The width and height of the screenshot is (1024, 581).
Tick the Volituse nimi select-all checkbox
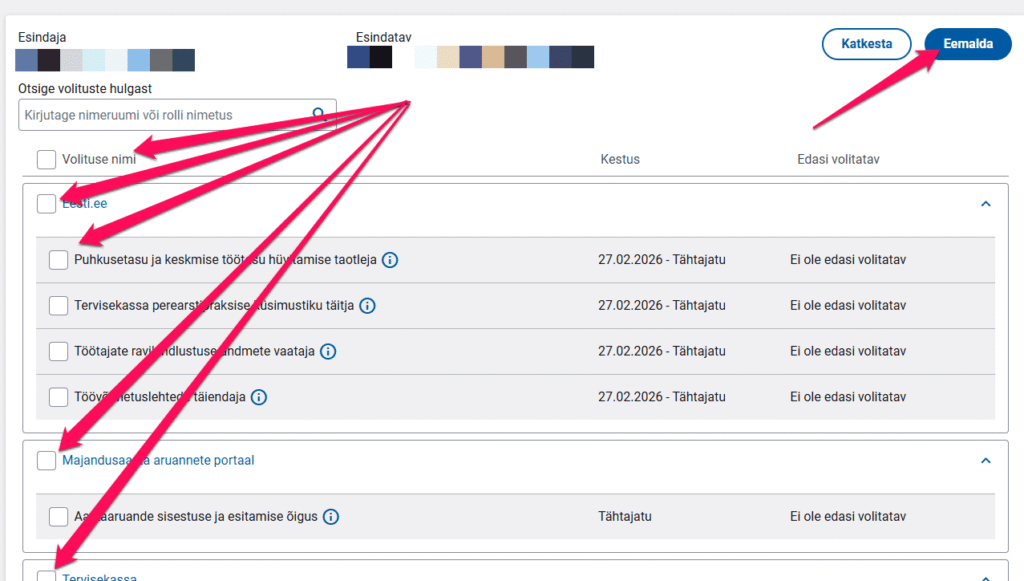pyautogui.click(x=46, y=159)
